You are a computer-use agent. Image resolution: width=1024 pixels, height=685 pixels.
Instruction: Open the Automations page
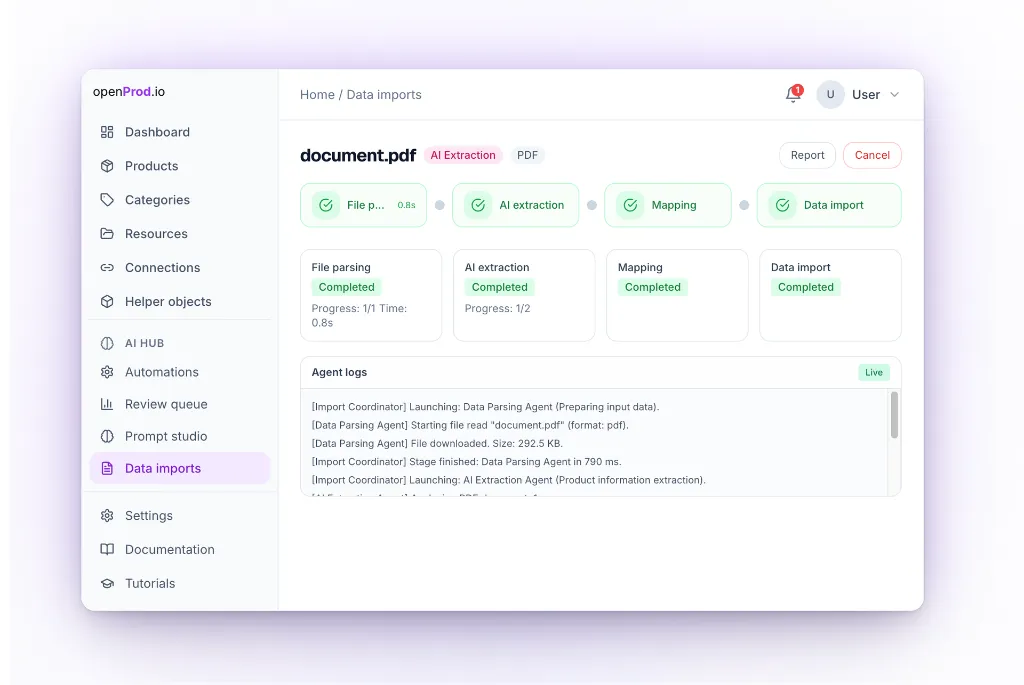[x=180, y=372]
